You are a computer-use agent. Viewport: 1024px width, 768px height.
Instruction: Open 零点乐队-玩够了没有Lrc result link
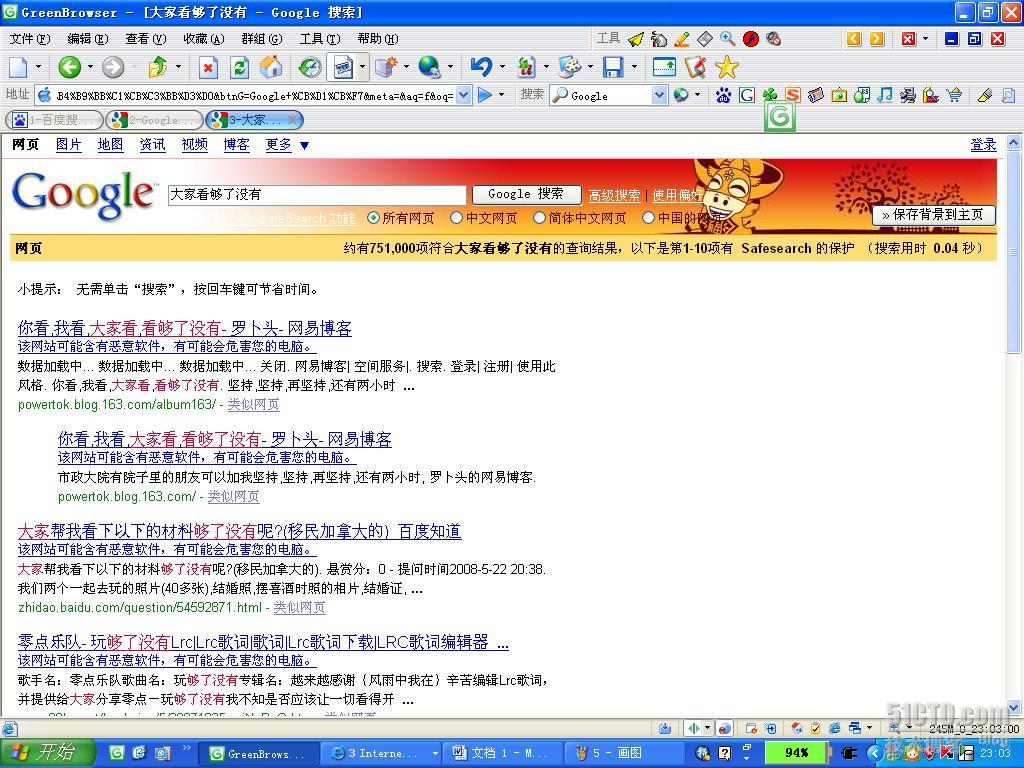coord(263,642)
